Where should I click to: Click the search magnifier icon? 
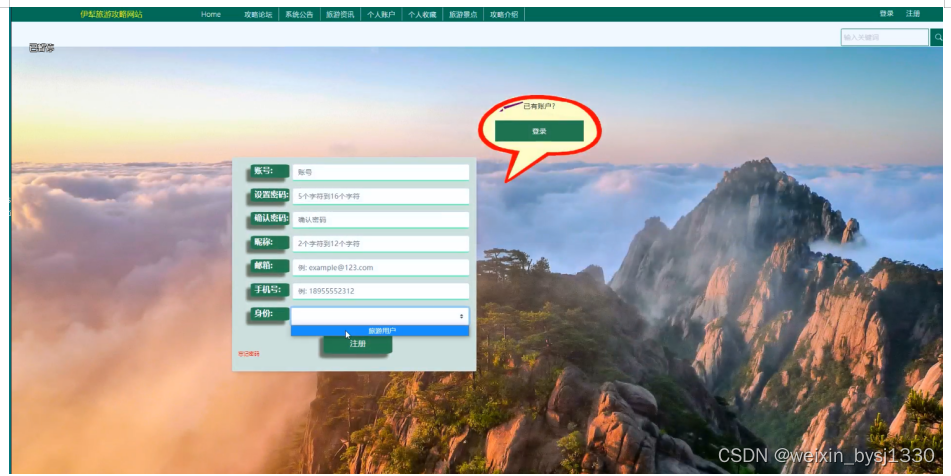click(937, 37)
